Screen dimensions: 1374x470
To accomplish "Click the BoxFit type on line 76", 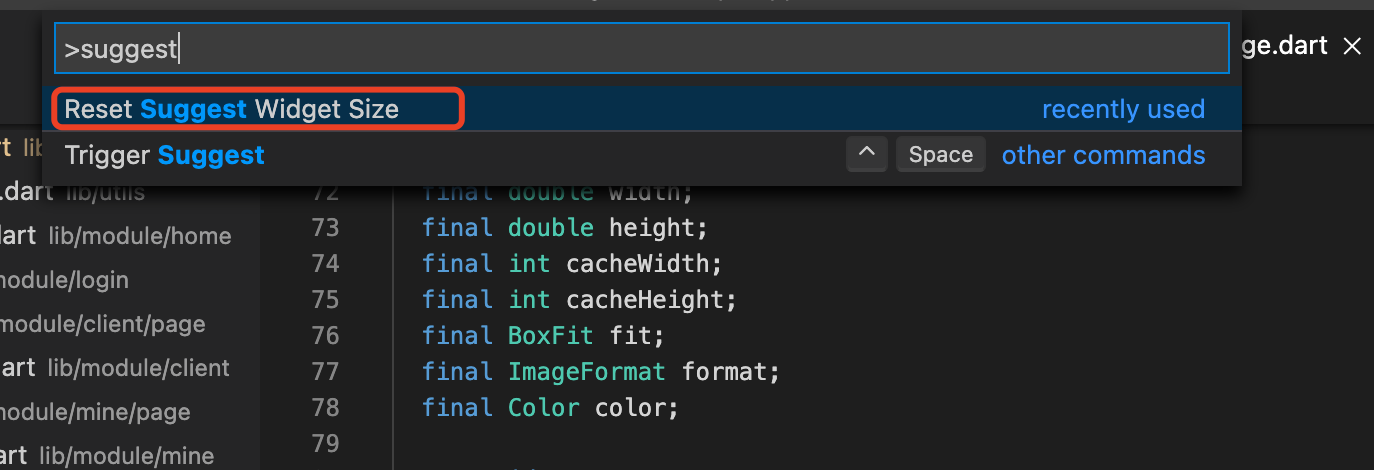I will [551, 335].
